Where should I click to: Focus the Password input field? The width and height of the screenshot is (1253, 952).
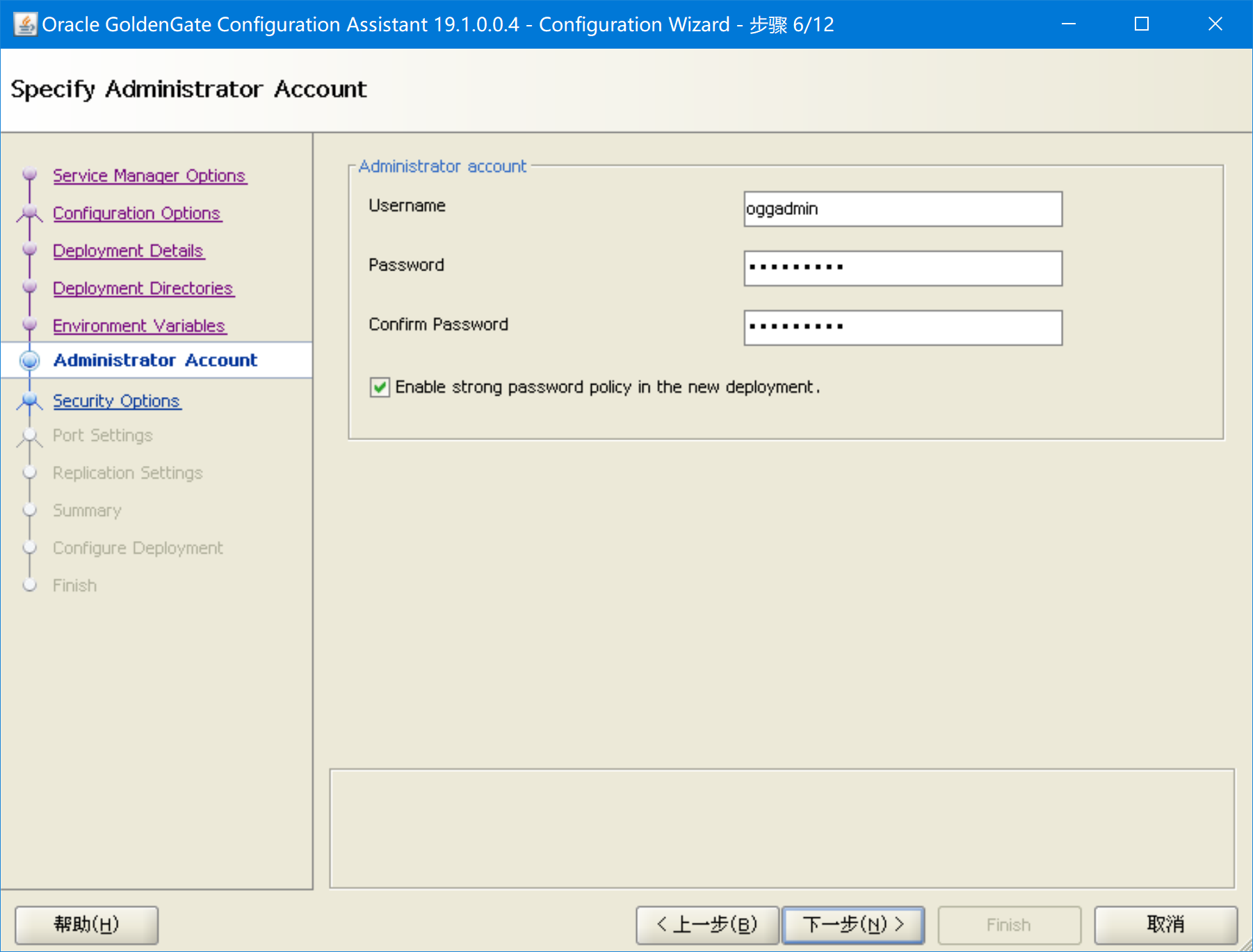pyautogui.click(x=903, y=268)
